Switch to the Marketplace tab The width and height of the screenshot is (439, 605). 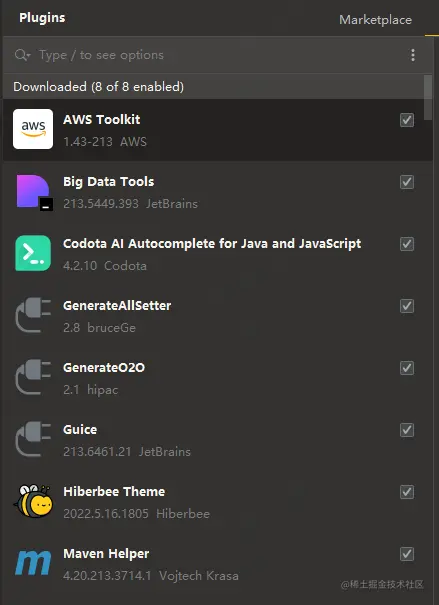point(375,20)
